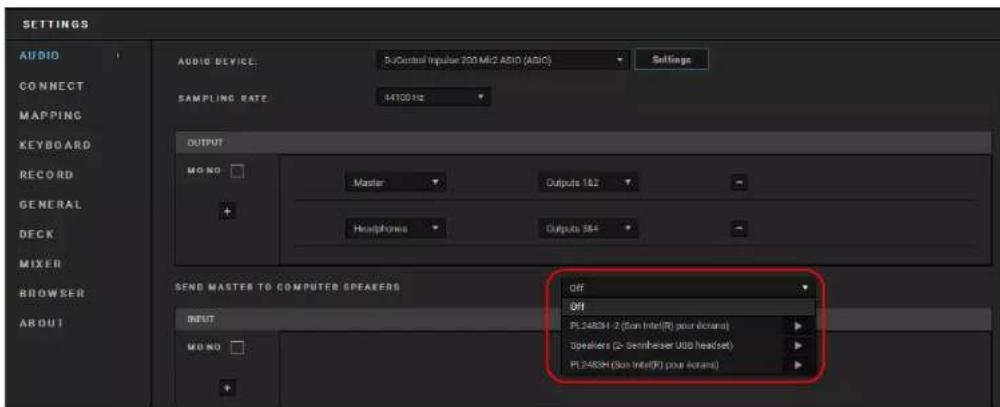Image resolution: width=1000 pixels, height=407 pixels.
Task: Open the Mapping settings tab
Action: 50,115
